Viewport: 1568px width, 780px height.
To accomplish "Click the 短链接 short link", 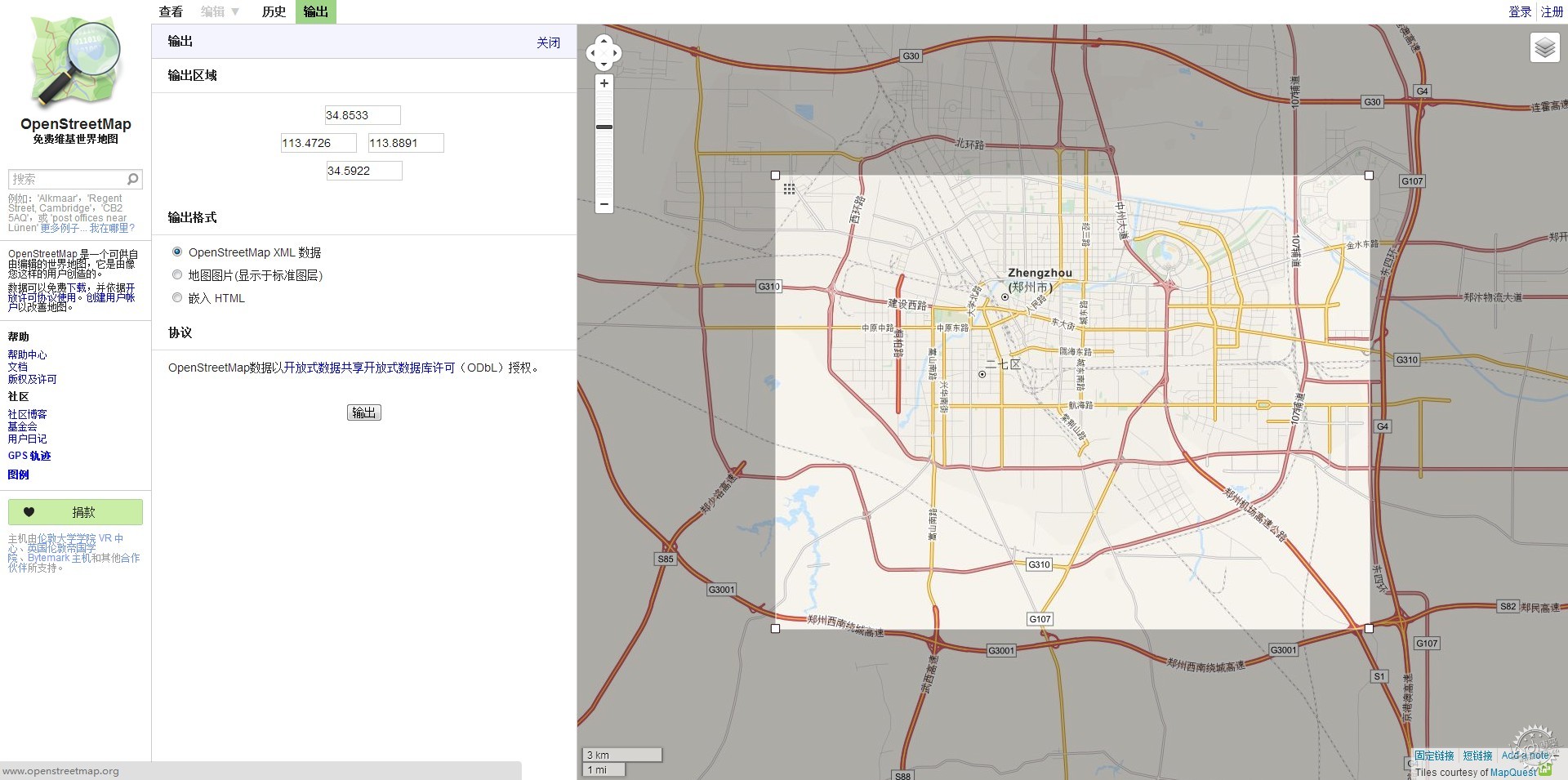I will [1477, 755].
